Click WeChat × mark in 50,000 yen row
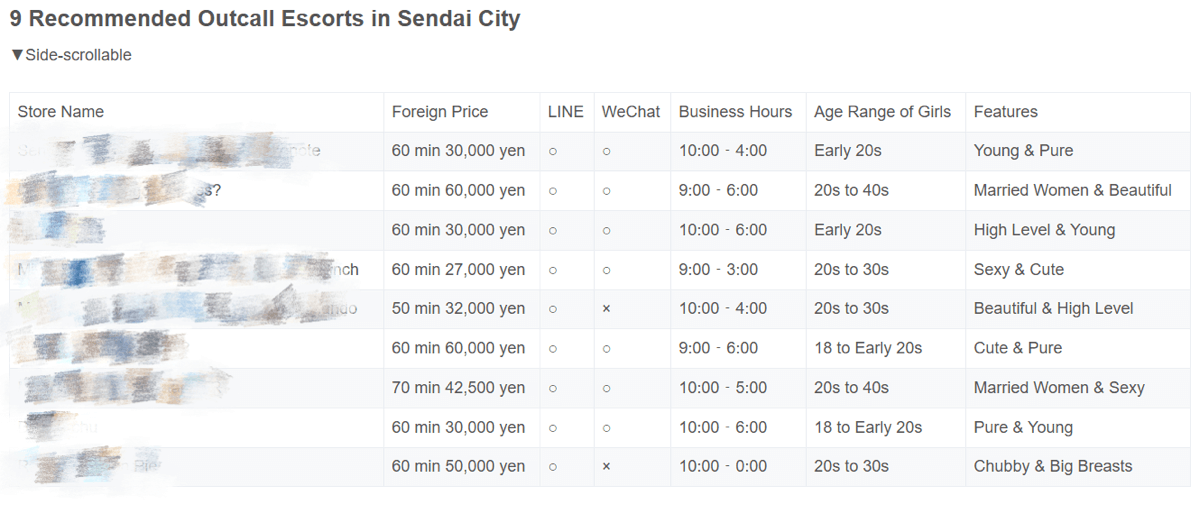Image resolution: width=1200 pixels, height=505 pixels. (x=606, y=467)
